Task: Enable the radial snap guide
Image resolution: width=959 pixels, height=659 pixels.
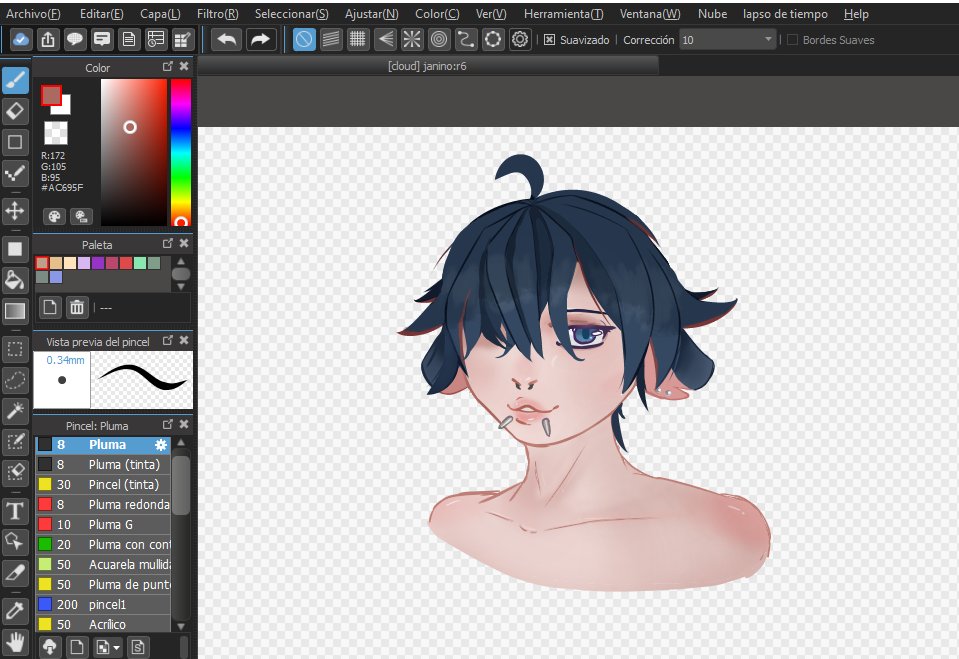Action: 412,40
